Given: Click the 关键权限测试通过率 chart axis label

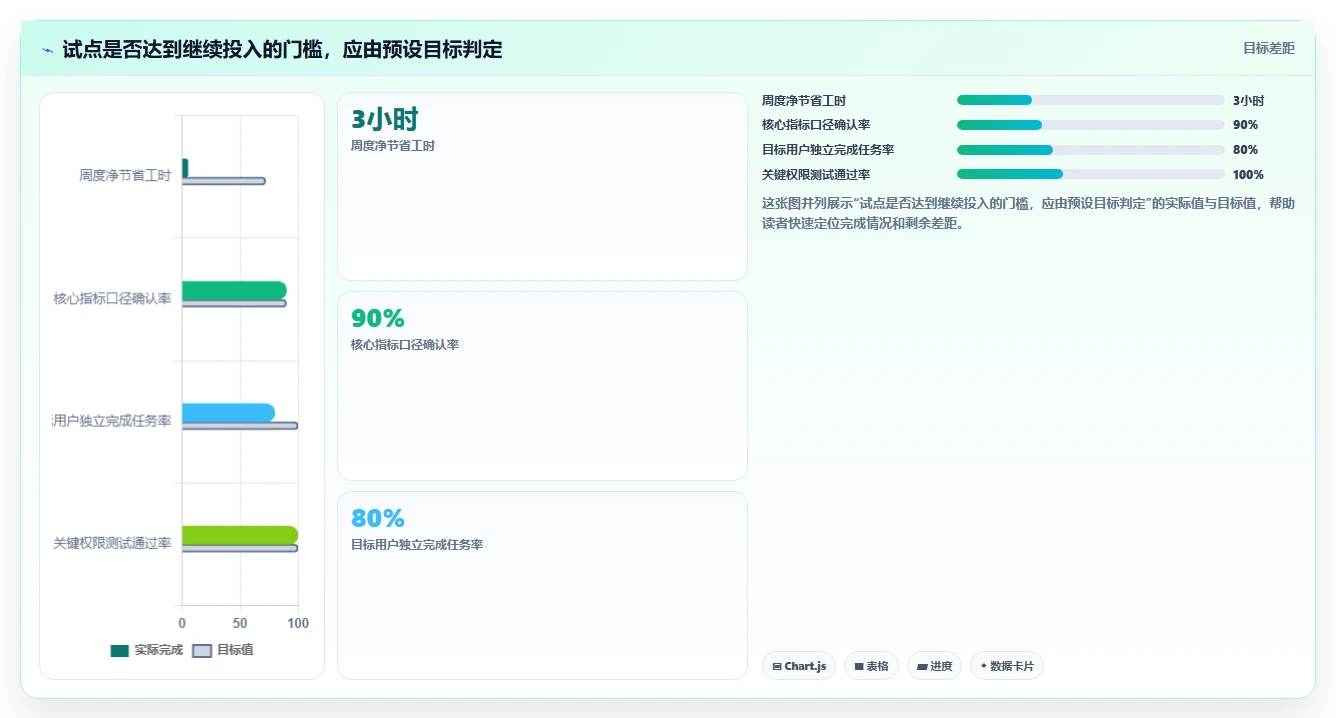Looking at the screenshot, I should [x=113, y=543].
